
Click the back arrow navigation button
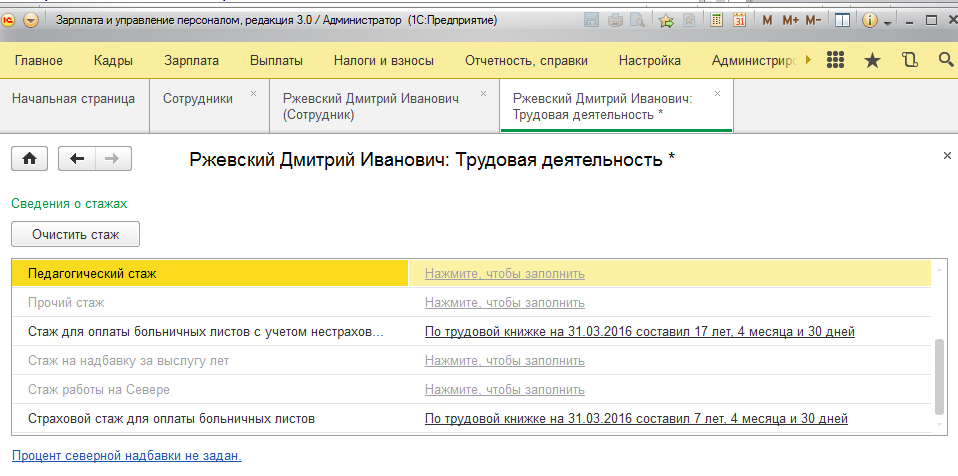coord(77,158)
